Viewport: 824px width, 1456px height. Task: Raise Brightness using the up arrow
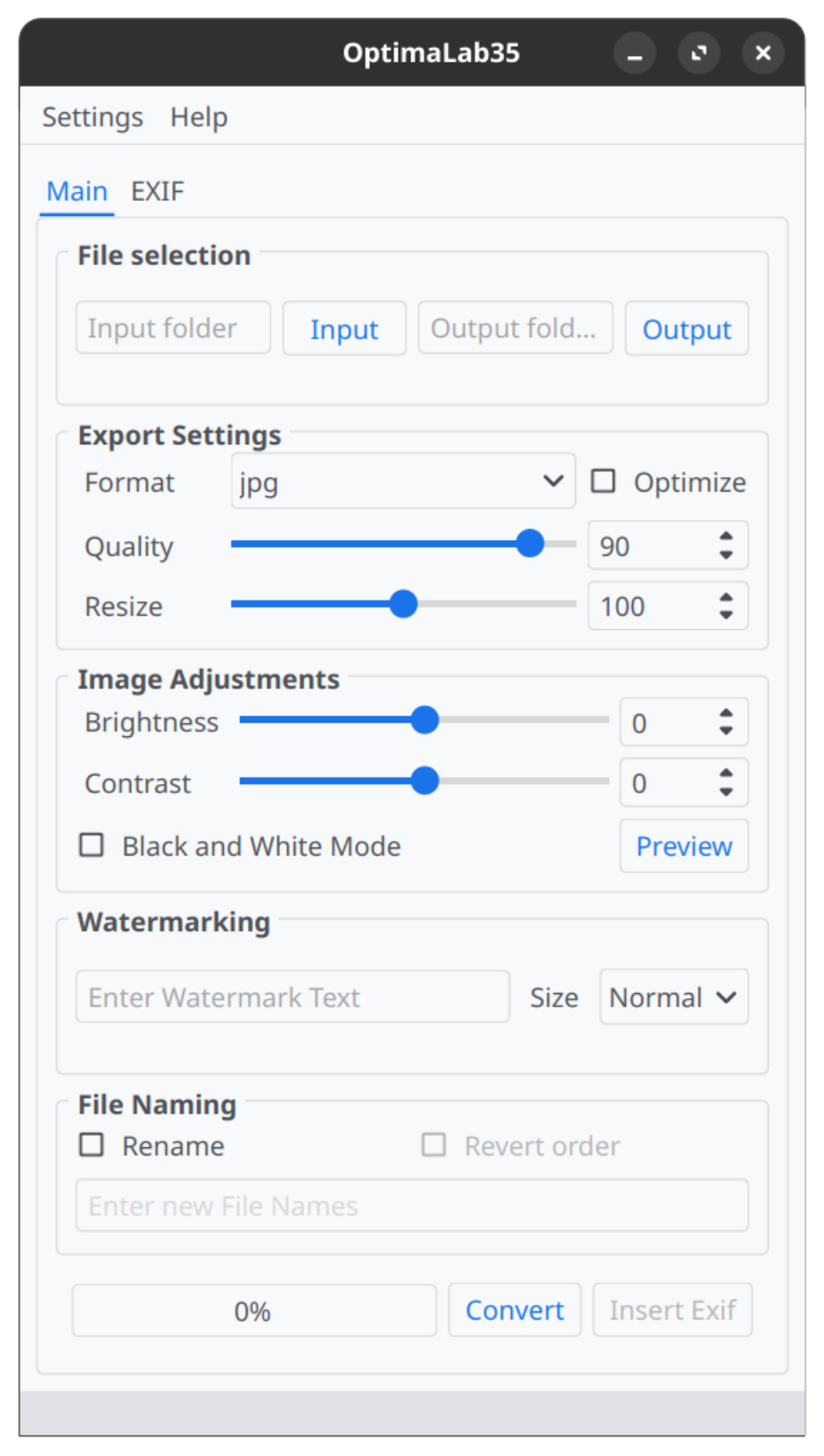click(726, 714)
